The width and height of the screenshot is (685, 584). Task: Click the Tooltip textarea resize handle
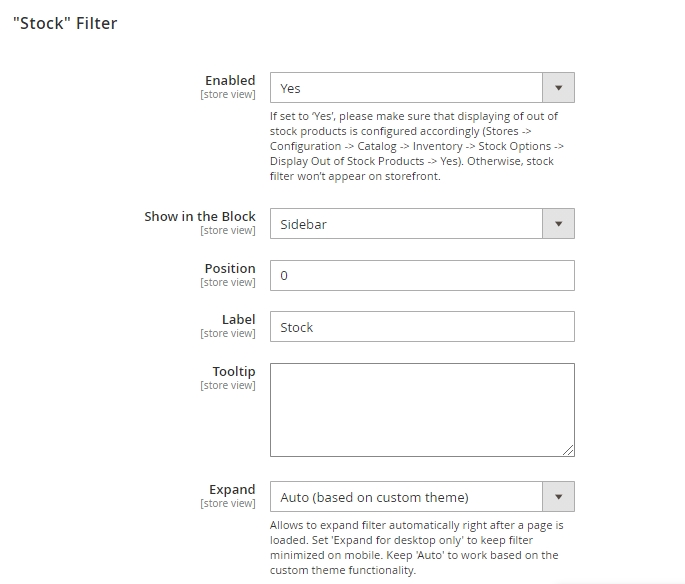pyautogui.click(x=569, y=451)
